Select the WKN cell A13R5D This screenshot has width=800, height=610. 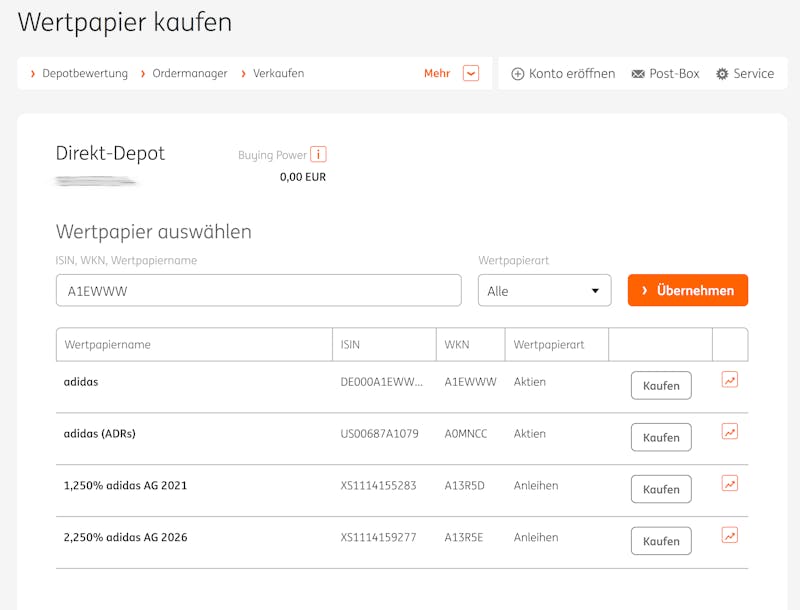tap(464, 486)
